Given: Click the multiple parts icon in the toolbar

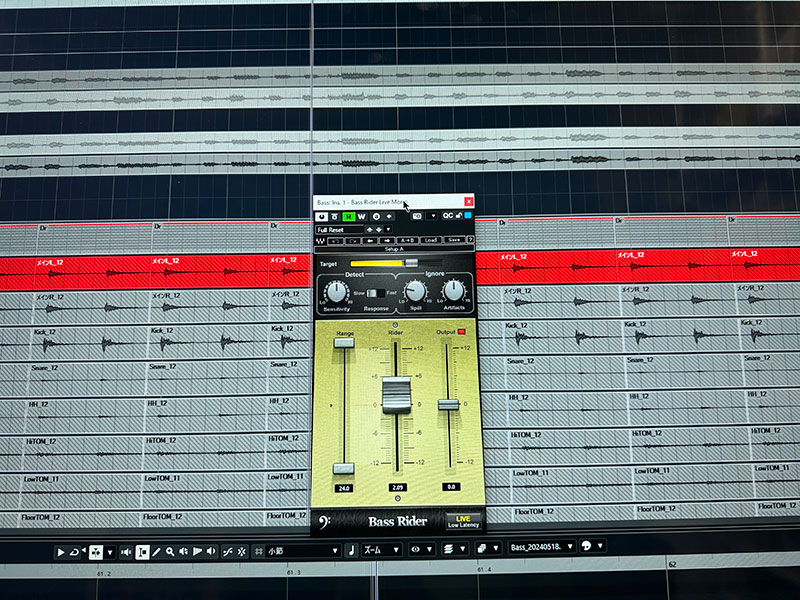Looking at the screenshot, I should [x=481, y=548].
